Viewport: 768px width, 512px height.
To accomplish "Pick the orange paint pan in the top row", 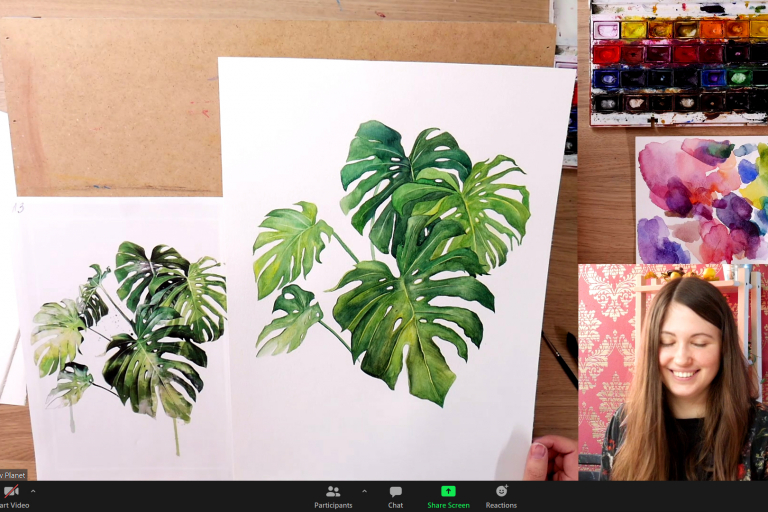I will tap(712, 30).
